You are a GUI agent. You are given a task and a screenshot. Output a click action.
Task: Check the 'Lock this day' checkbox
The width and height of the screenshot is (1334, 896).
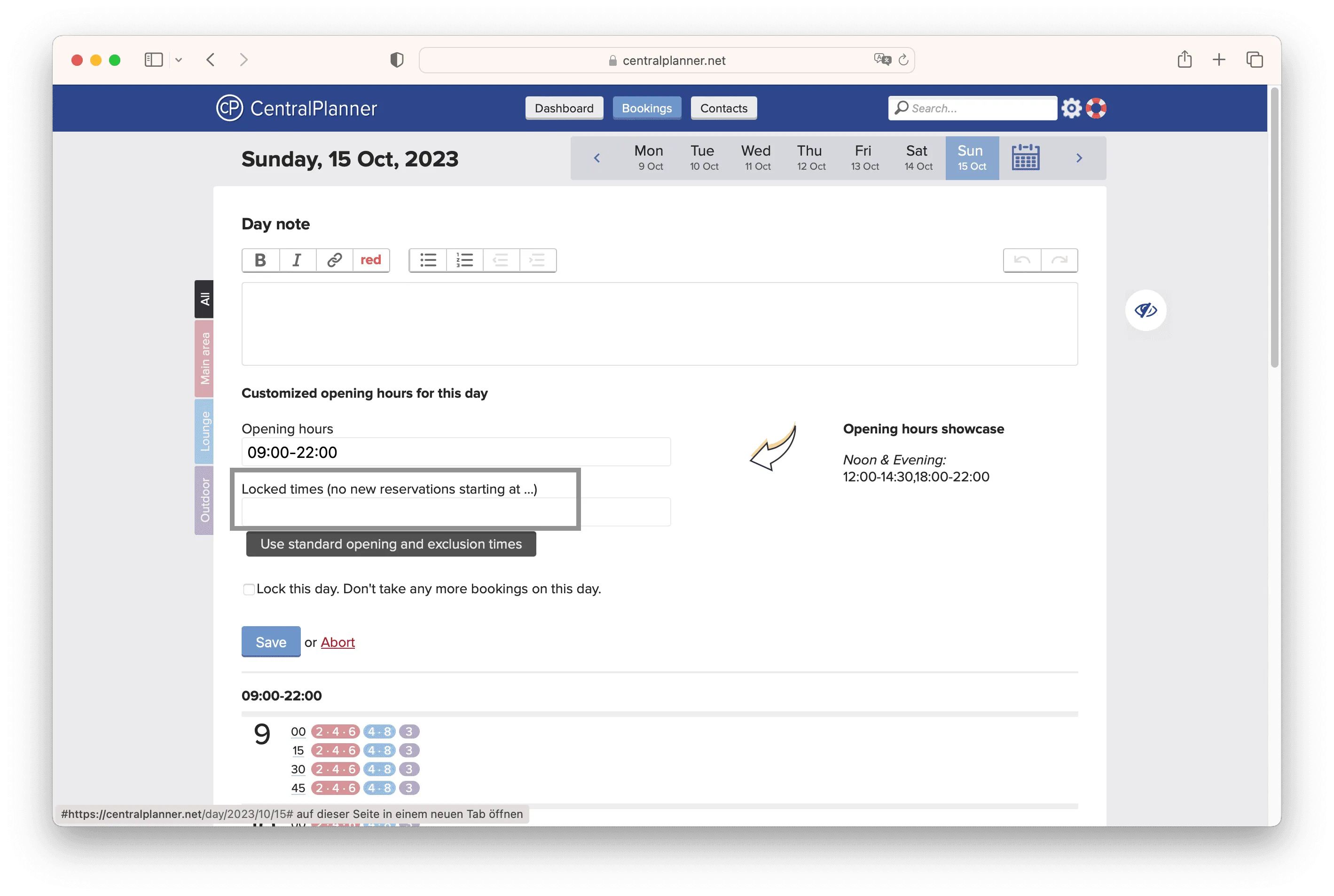point(249,589)
